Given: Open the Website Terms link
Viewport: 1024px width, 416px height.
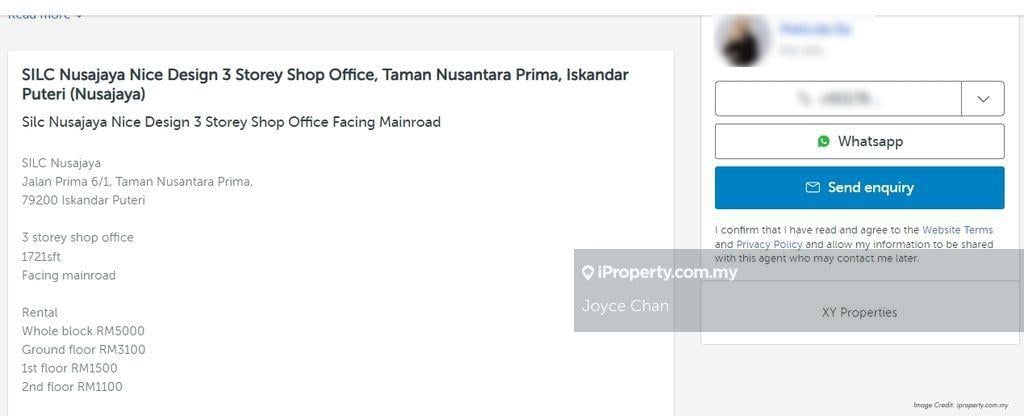Looking at the screenshot, I should pos(957,230).
